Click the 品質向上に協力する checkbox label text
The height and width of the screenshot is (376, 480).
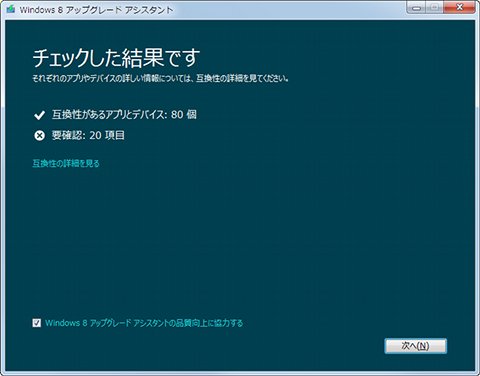(144, 323)
